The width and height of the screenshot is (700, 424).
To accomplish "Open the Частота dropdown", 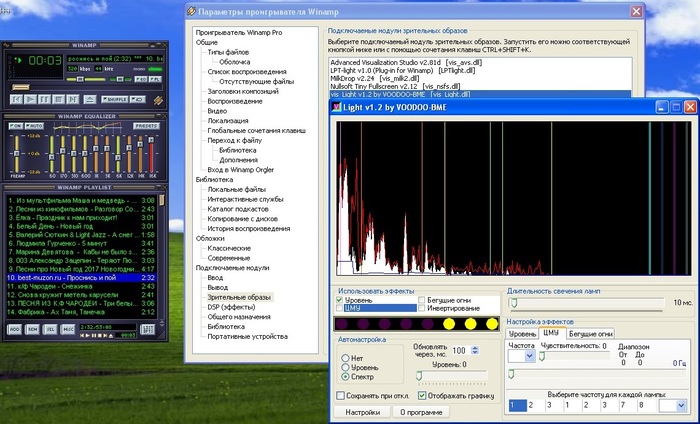I will tap(528, 355).
